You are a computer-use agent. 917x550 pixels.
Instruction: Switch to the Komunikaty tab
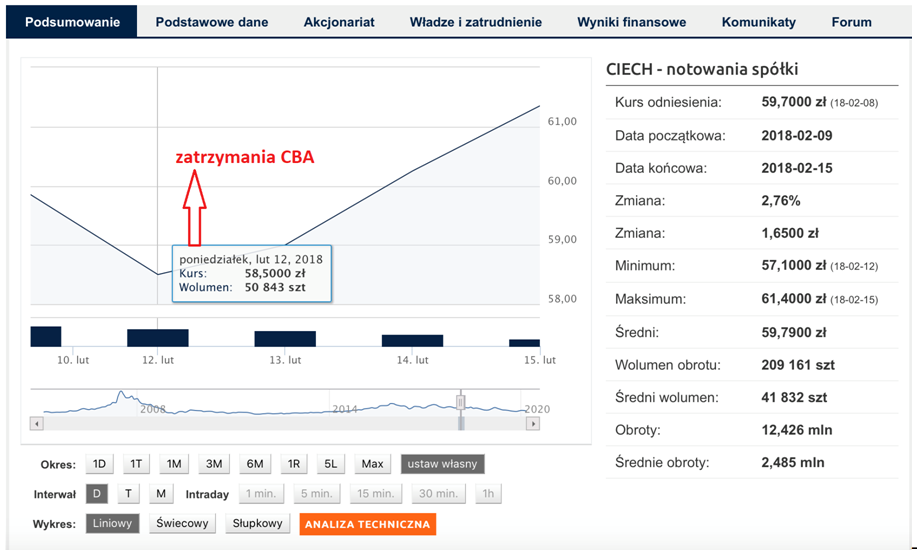(x=759, y=22)
